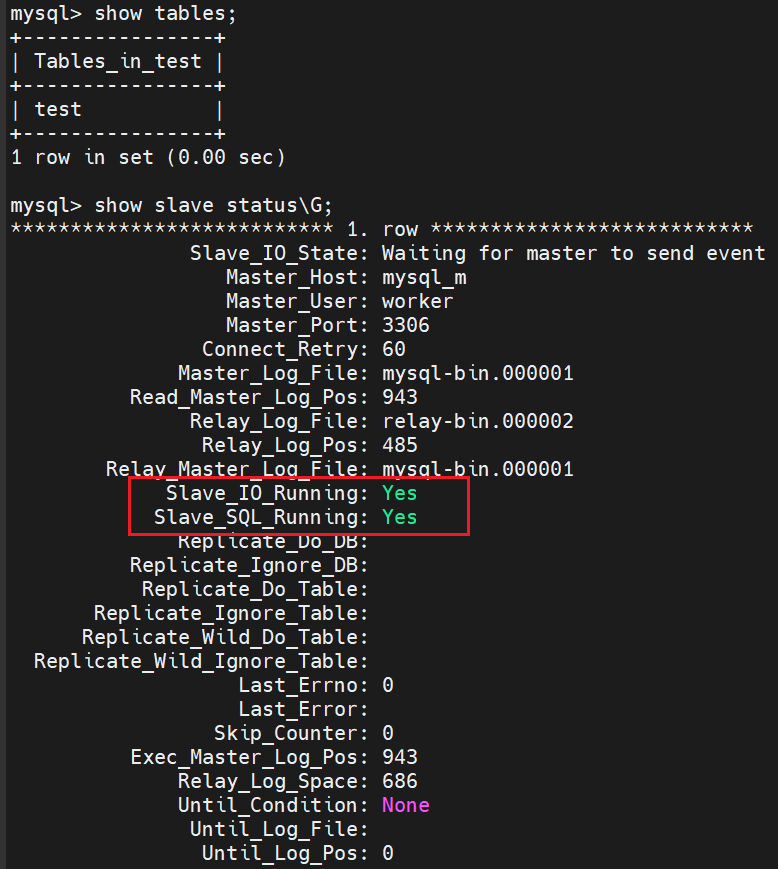Click the Slave_IO_State waiting message

click(x=574, y=253)
